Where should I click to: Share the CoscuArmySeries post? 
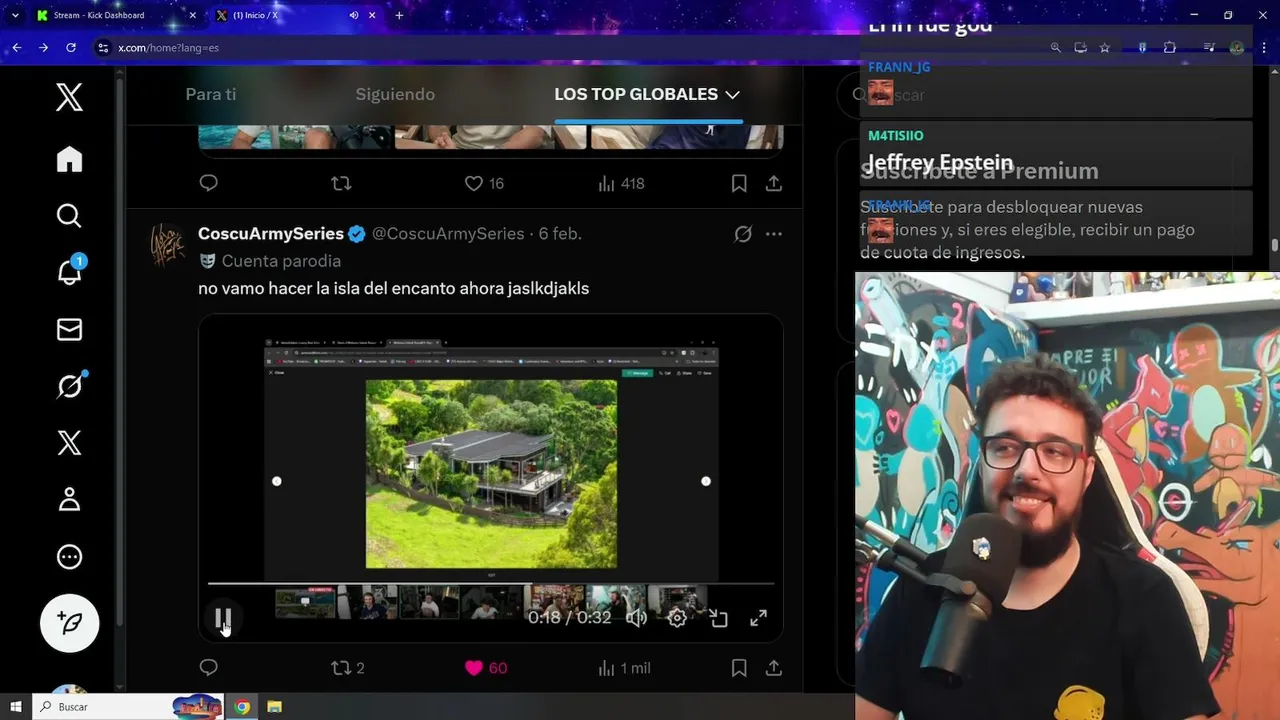pos(774,667)
